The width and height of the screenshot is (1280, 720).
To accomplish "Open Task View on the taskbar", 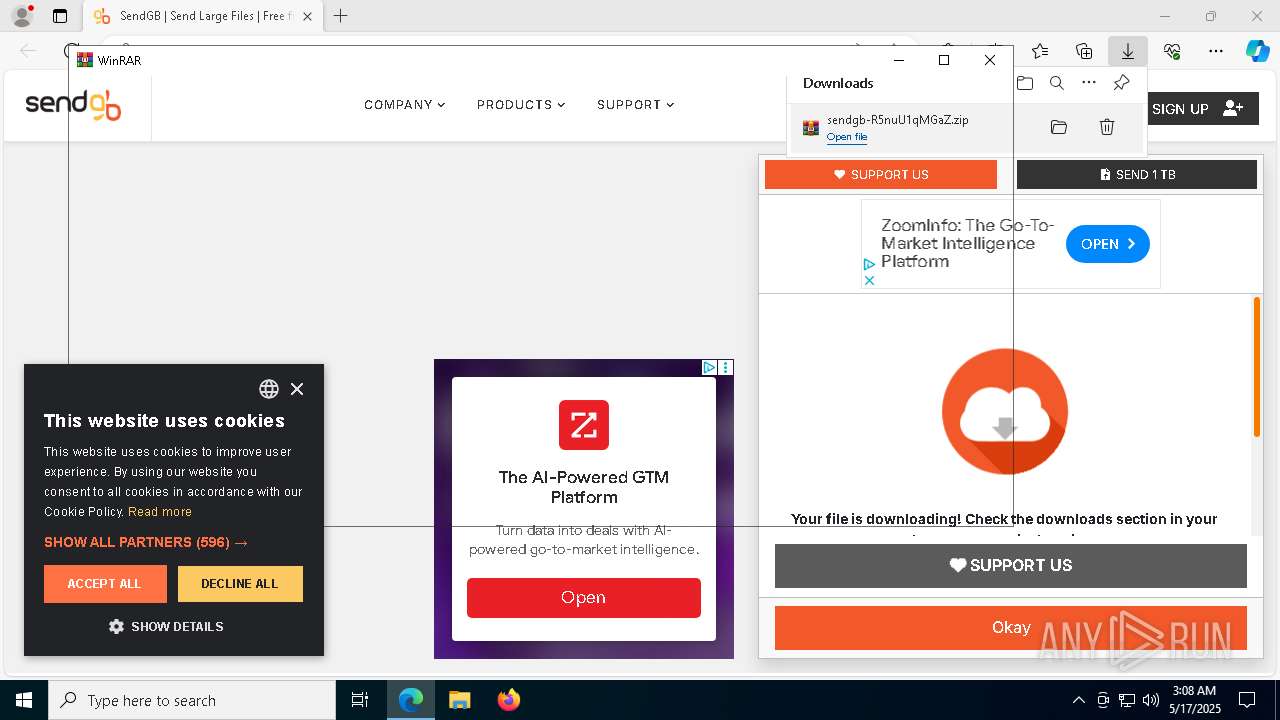I will (x=360, y=700).
